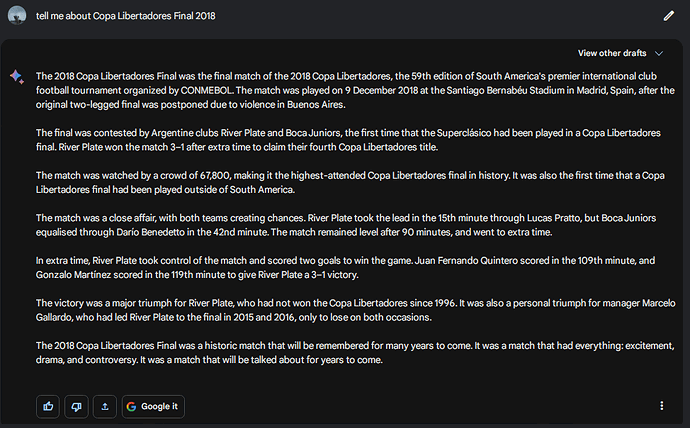Image resolution: width=690 pixels, height=428 pixels.
Task: Click the paragraph mentioning Lucas Pratto's goal
Action: click(x=346, y=225)
